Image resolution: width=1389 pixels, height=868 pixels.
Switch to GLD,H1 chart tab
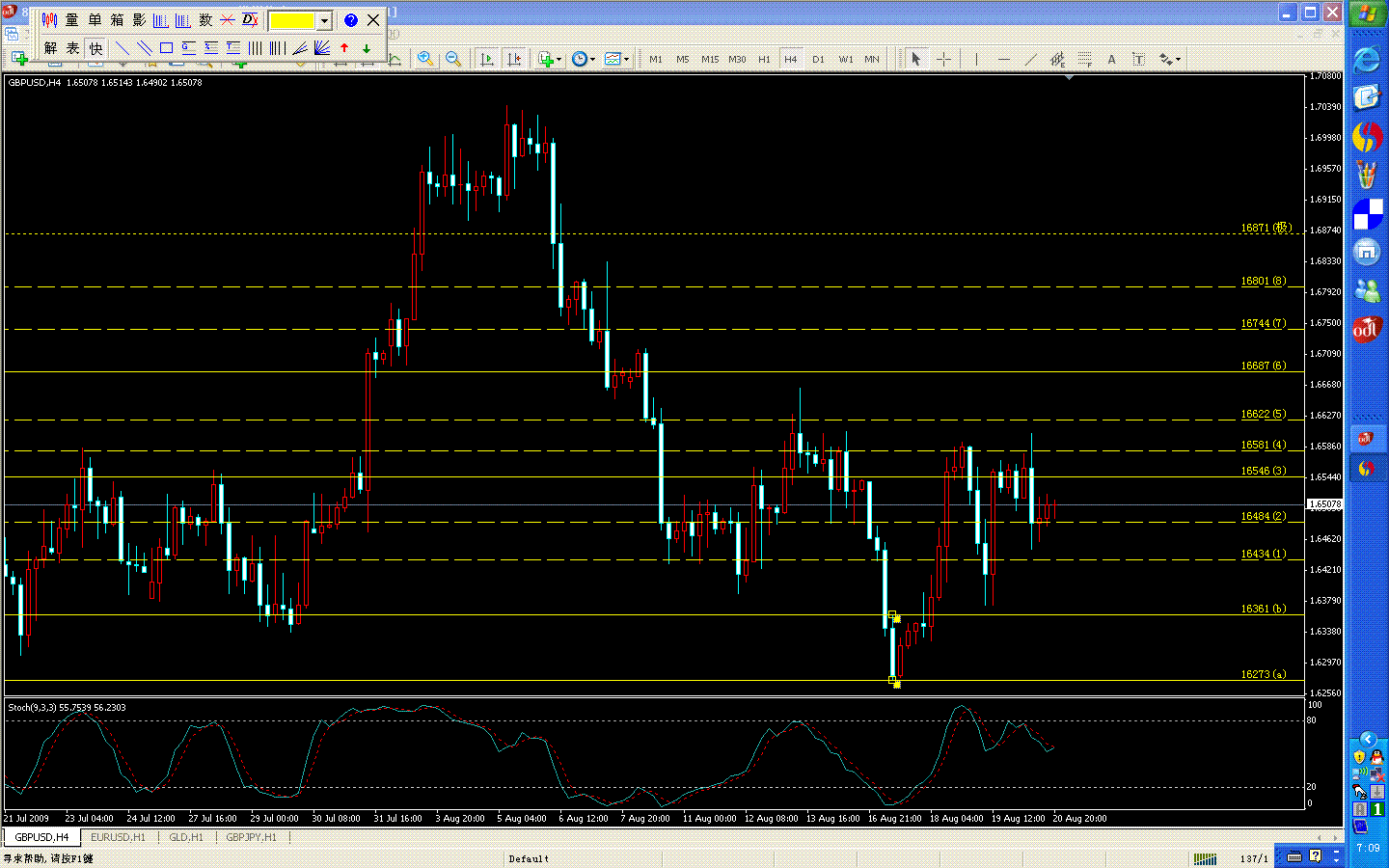point(186,837)
